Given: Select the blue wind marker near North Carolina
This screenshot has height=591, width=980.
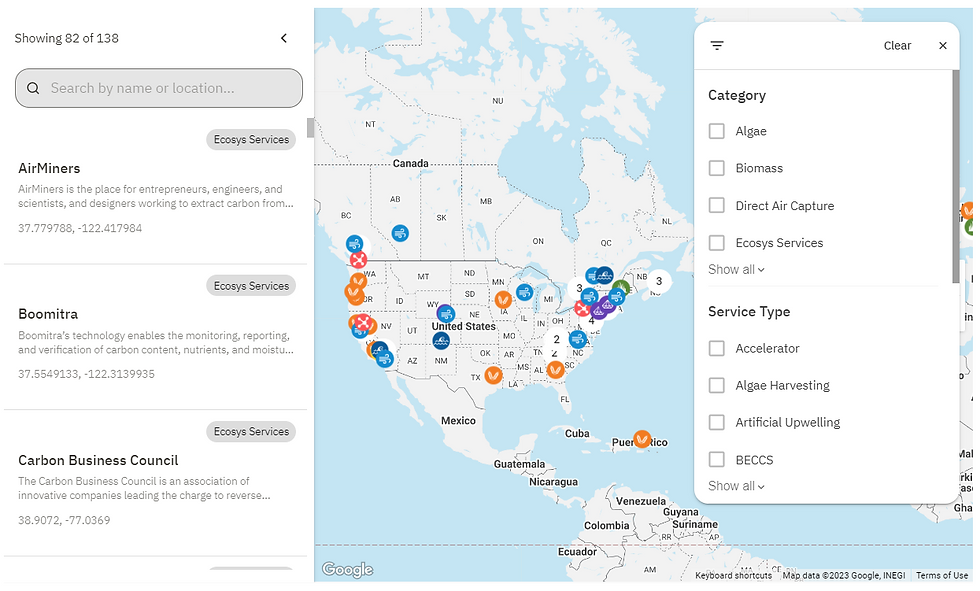Looking at the screenshot, I should pos(578,339).
